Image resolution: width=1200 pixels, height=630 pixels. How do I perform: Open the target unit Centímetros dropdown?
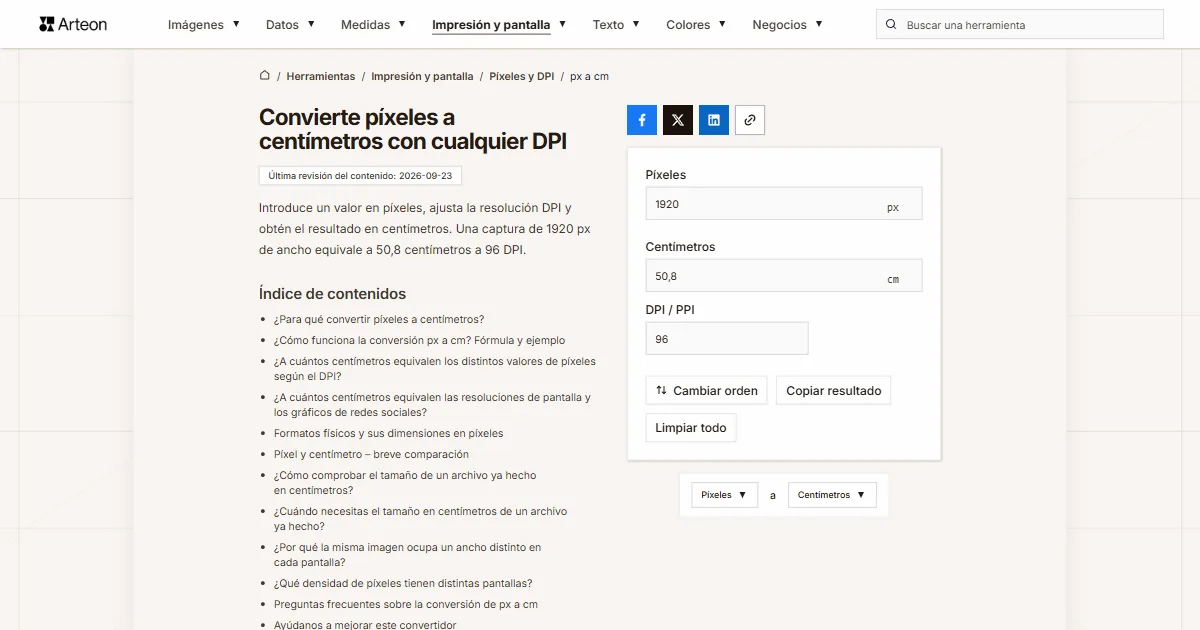pyautogui.click(x=832, y=495)
